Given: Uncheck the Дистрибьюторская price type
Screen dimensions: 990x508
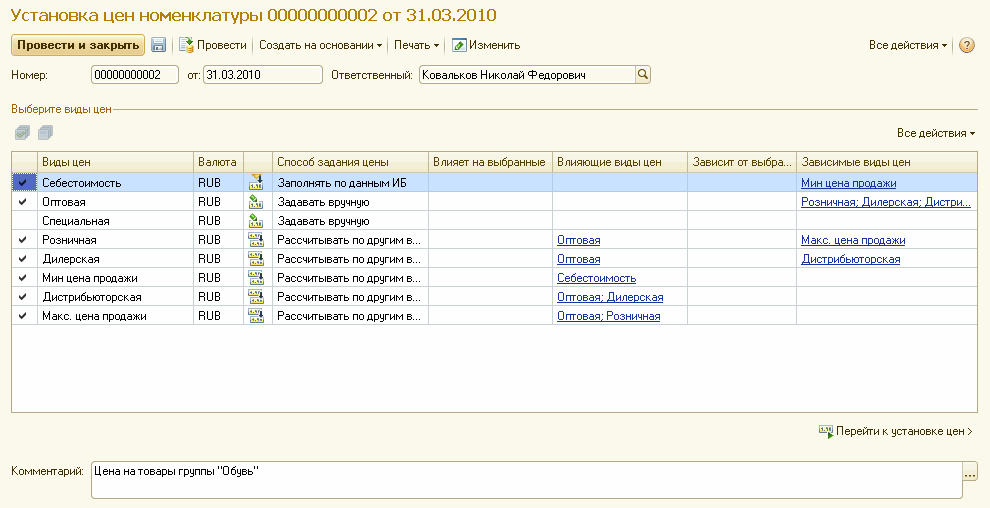Looking at the screenshot, I should coord(23,297).
